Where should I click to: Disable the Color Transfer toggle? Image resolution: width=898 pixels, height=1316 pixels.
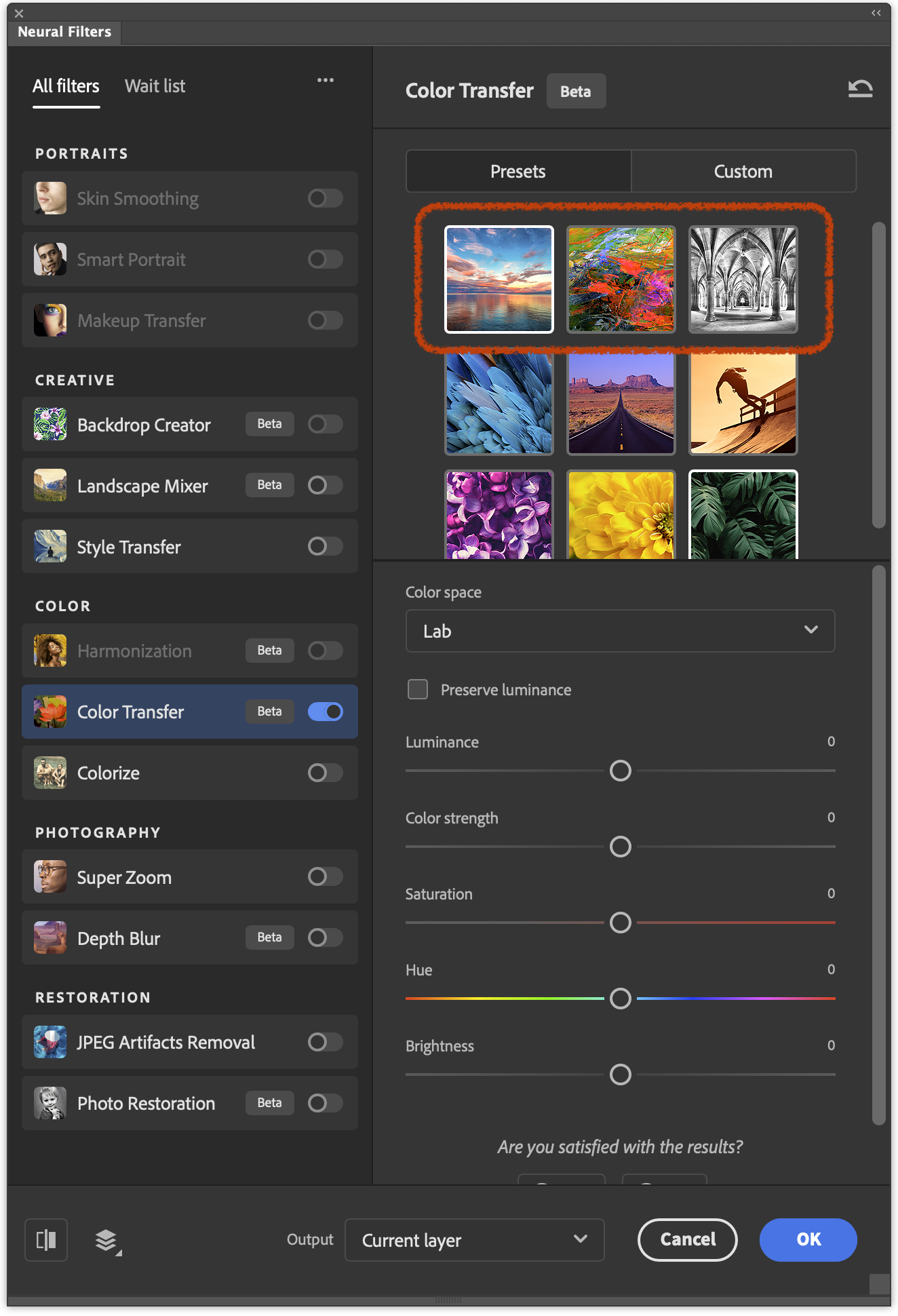point(326,712)
